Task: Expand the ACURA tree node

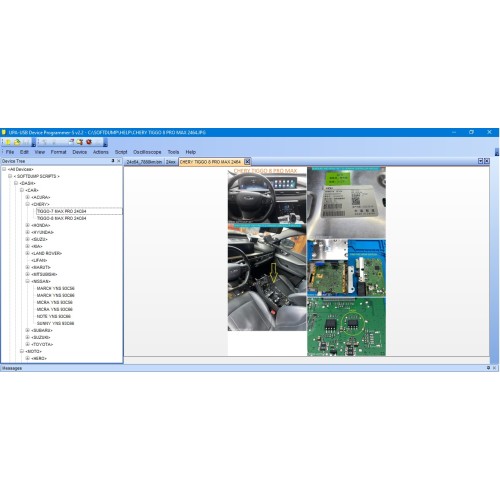Action: coord(28,197)
